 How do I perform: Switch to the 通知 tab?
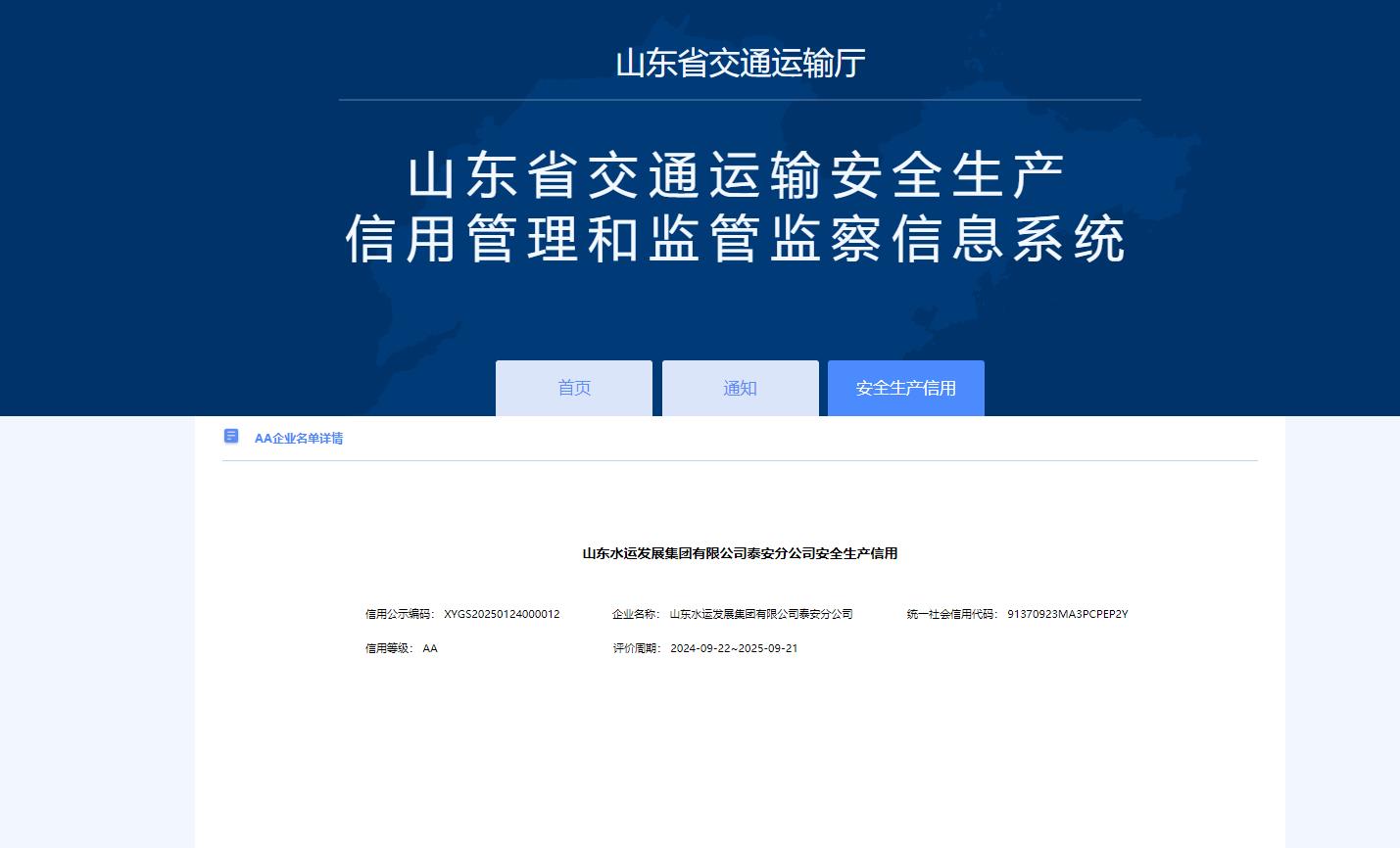pyautogui.click(x=740, y=388)
